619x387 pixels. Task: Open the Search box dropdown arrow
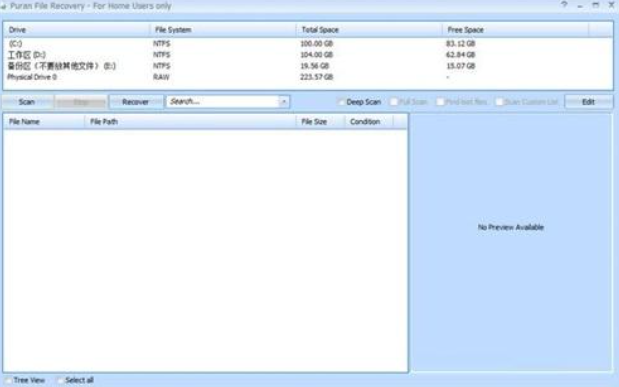(x=284, y=101)
